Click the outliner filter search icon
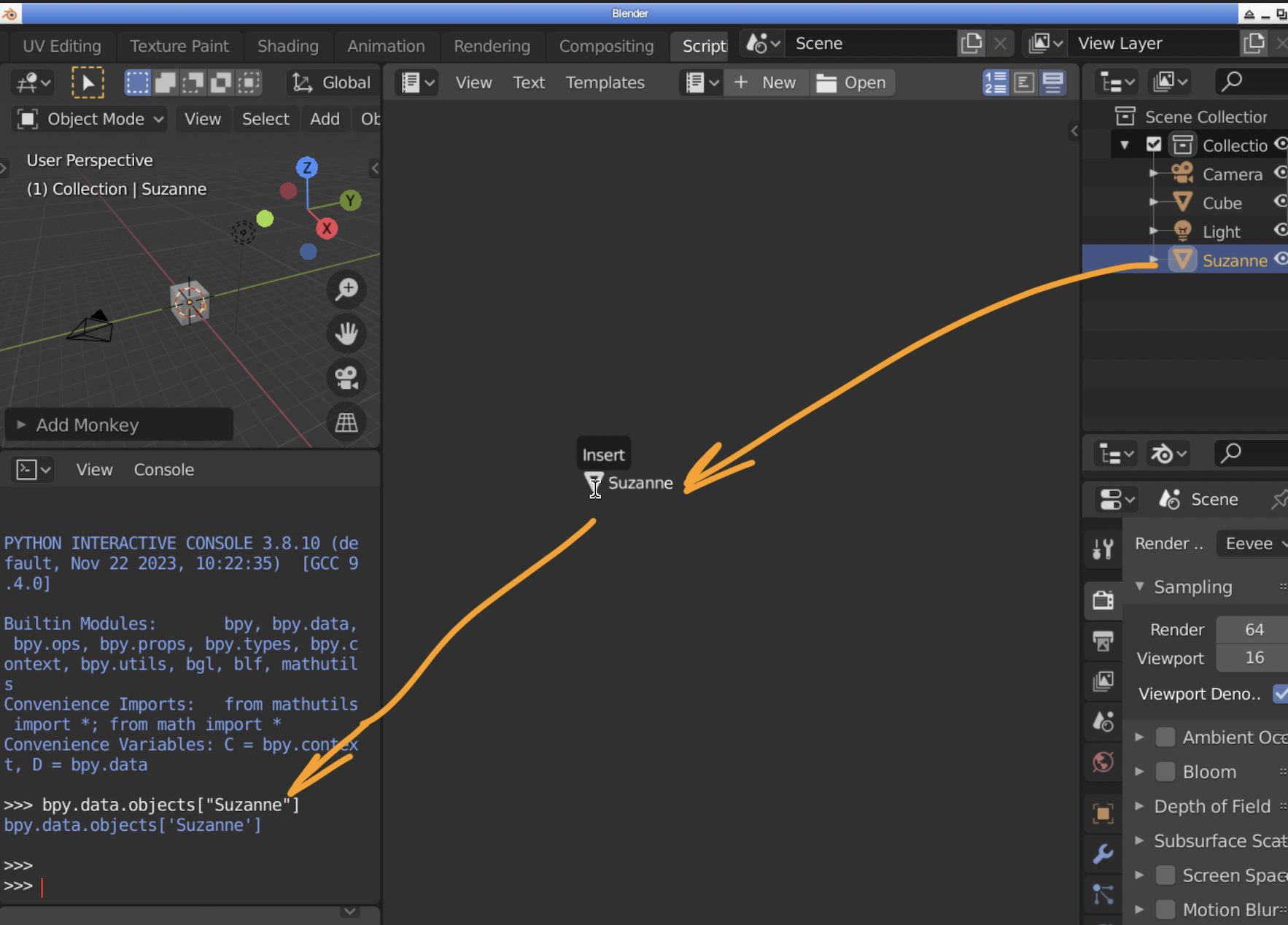Viewport: 1288px width, 925px height. (1233, 81)
